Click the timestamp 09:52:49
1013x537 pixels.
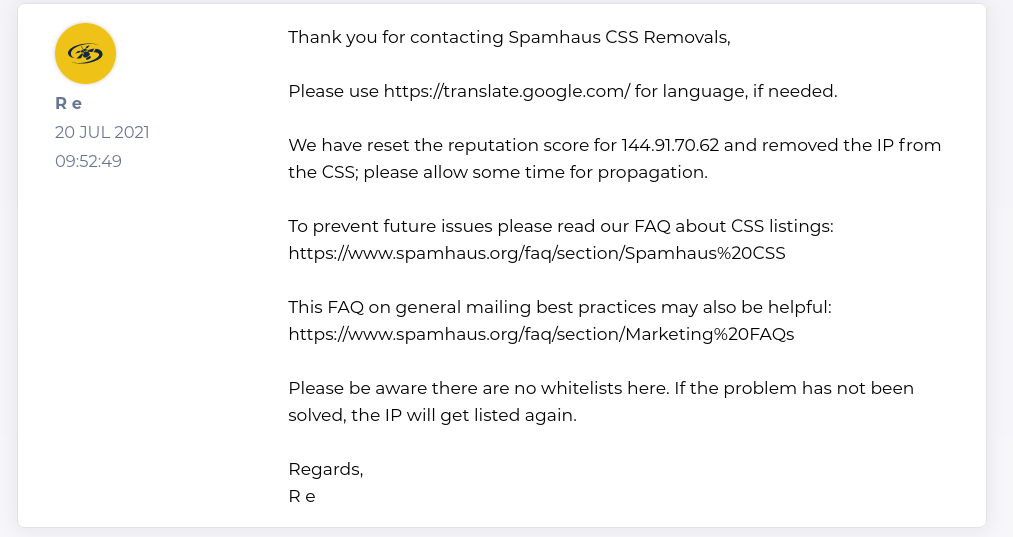(88, 161)
